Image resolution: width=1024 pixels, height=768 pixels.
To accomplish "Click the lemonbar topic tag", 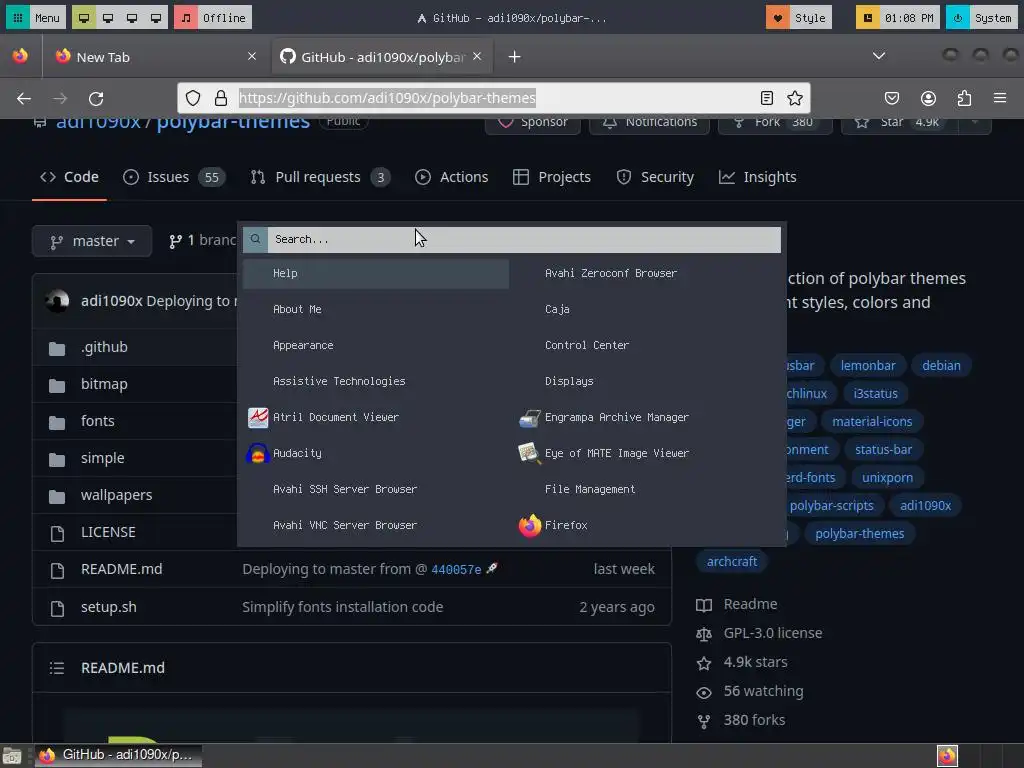I will 868,366.
